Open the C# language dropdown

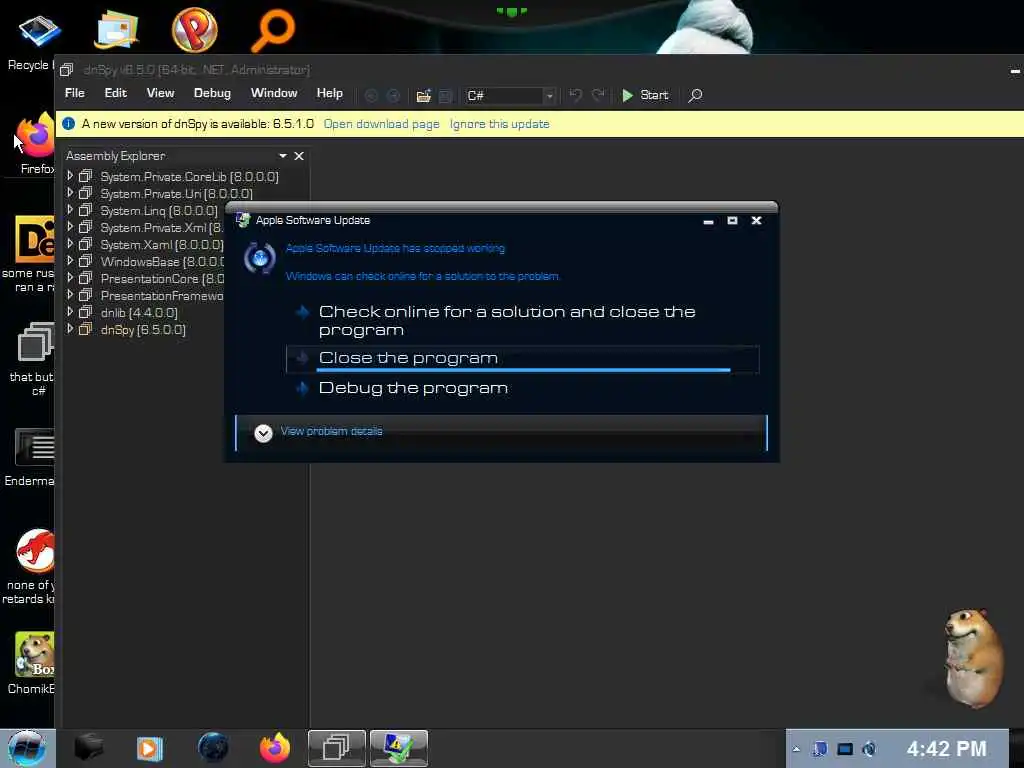click(510, 95)
